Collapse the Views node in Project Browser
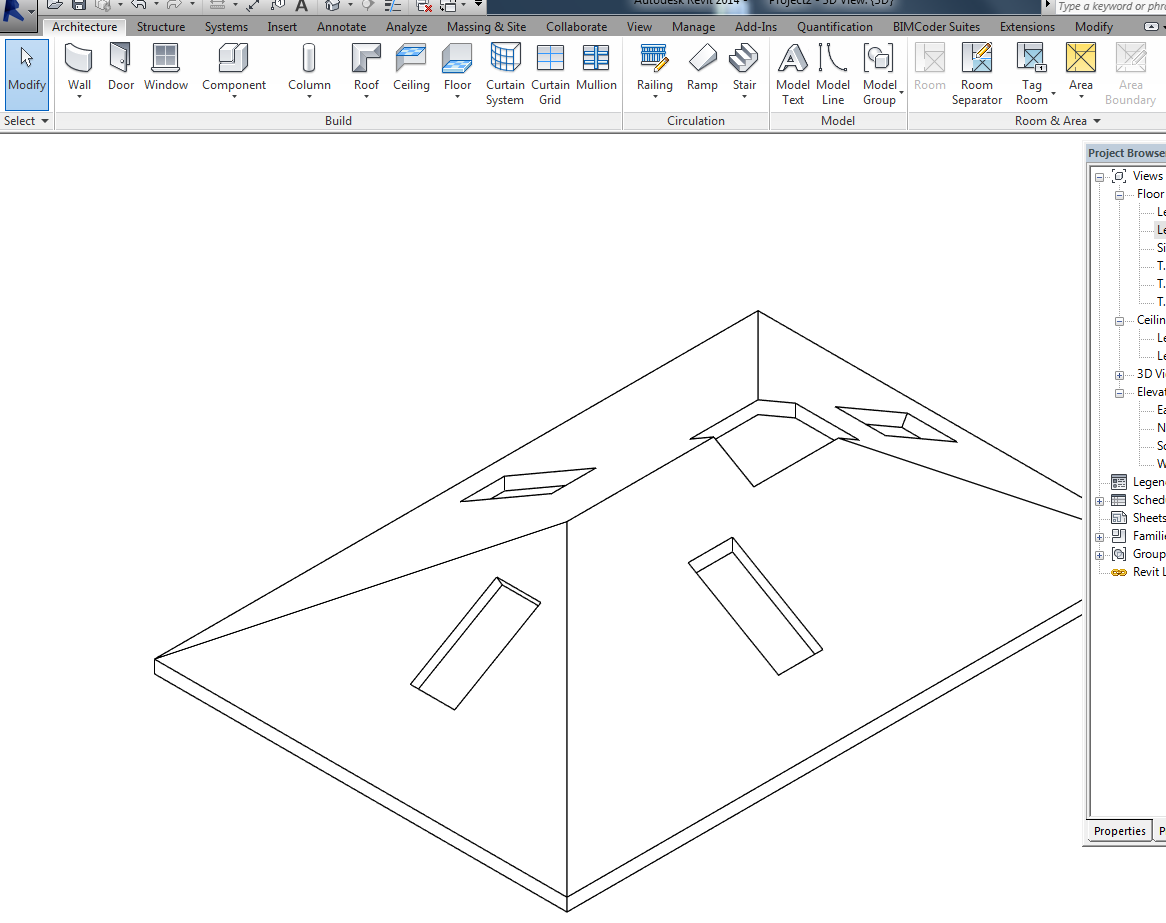The width and height of the screenshot is (1166, 923). click(1099, 177)
